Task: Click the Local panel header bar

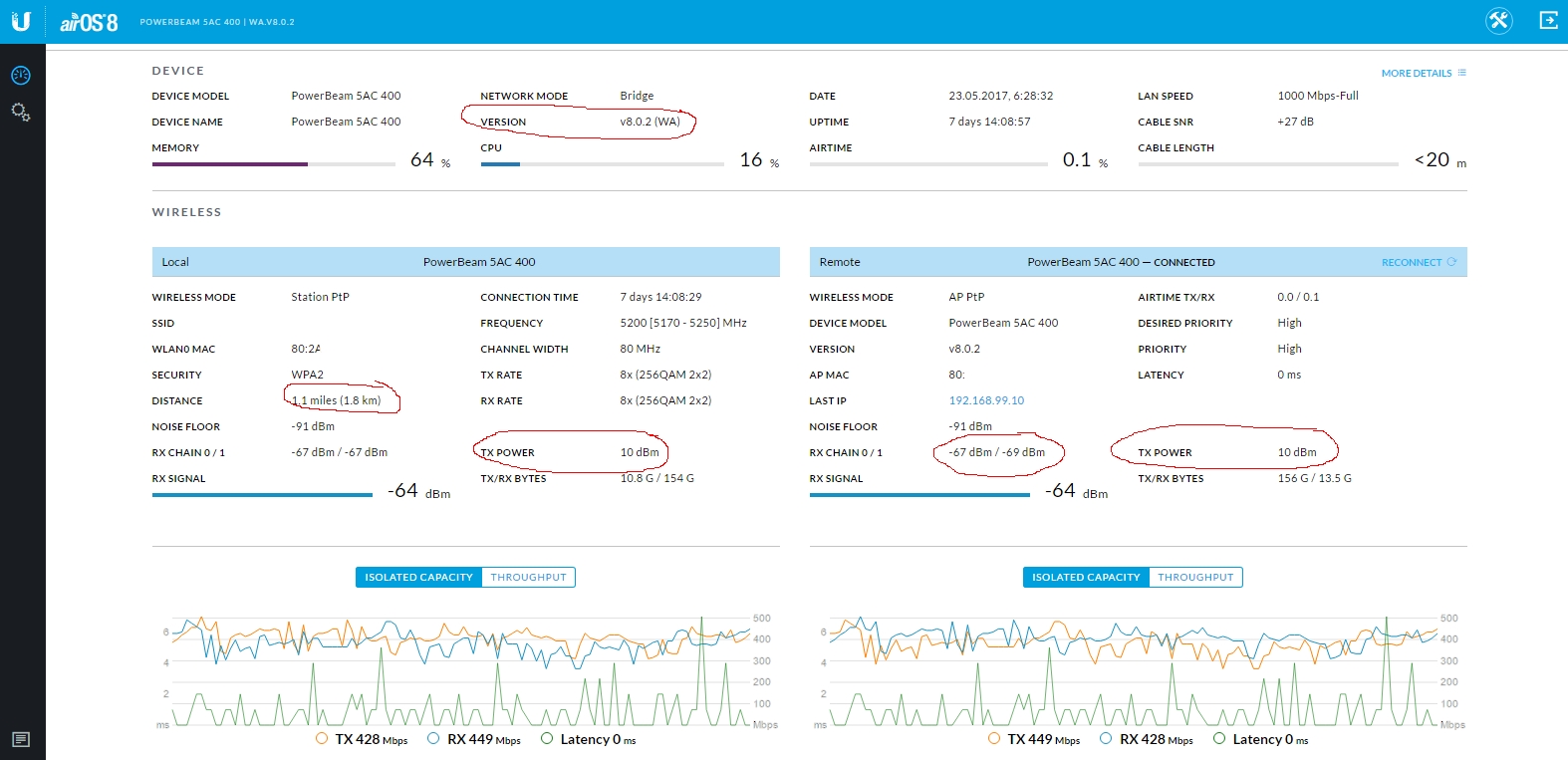Action: coord(465,262)
